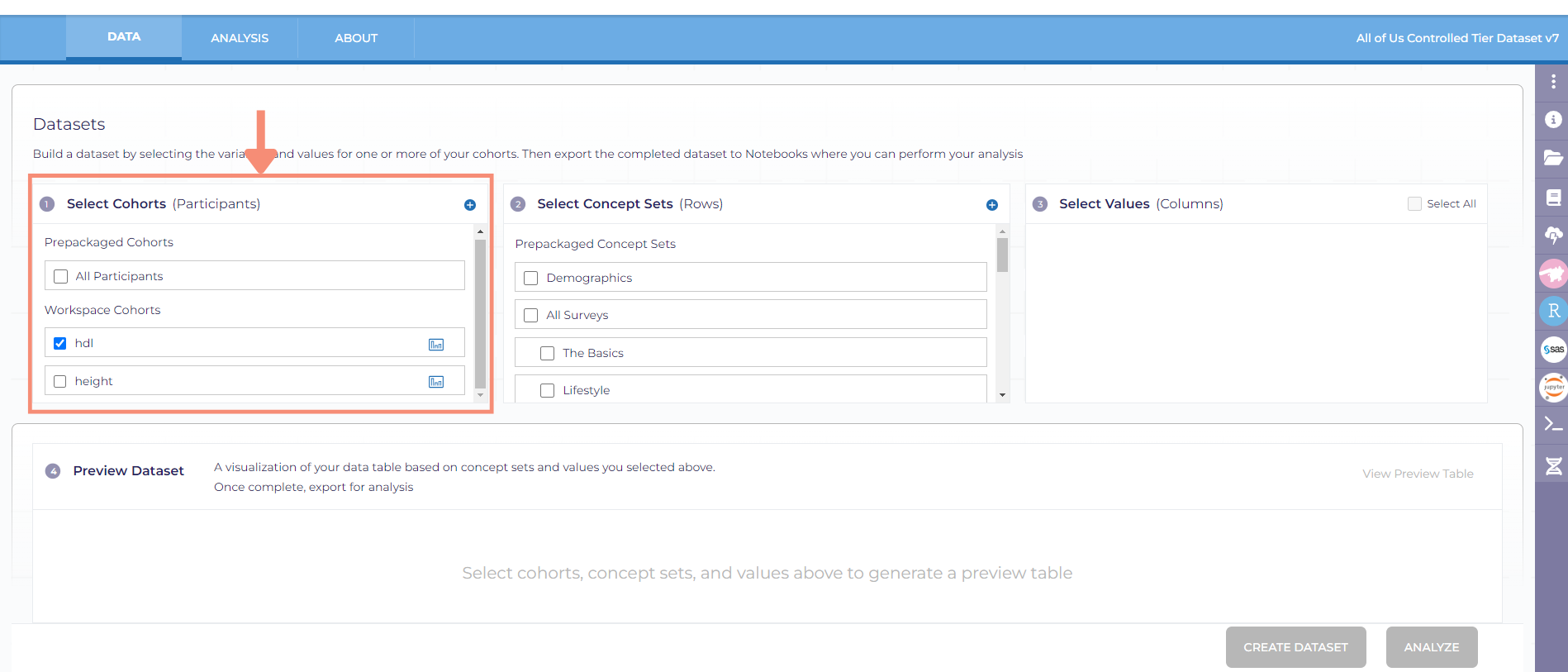The width and height of the screenshot is (1568, 672).
Task: Click the cohorts list scrollbar thumb
Action: tap(480, 314)
